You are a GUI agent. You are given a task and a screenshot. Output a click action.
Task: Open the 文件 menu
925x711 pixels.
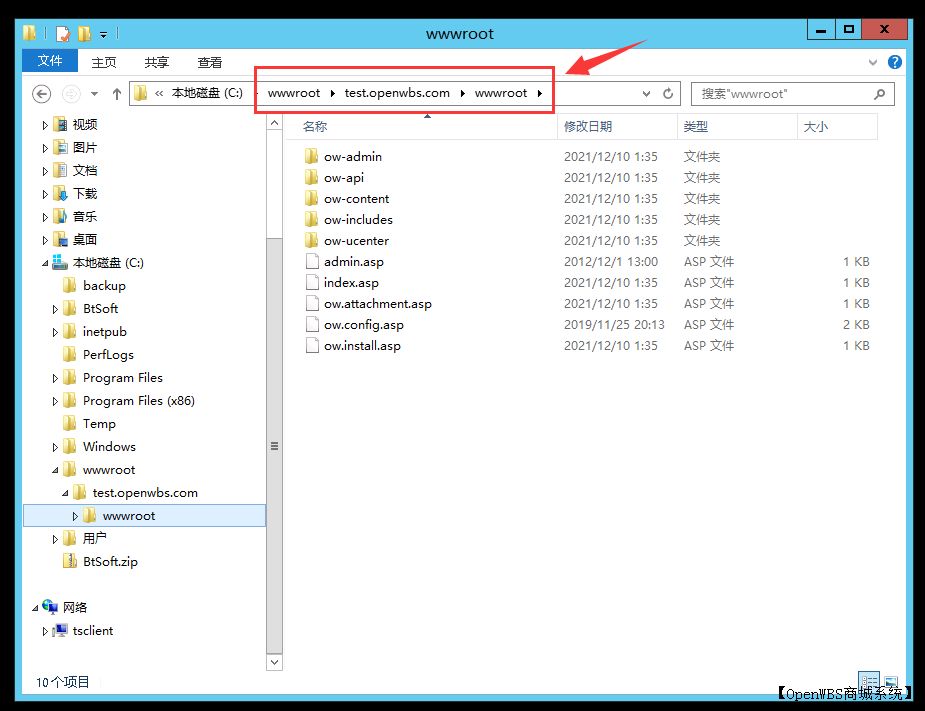coord(50,62)
